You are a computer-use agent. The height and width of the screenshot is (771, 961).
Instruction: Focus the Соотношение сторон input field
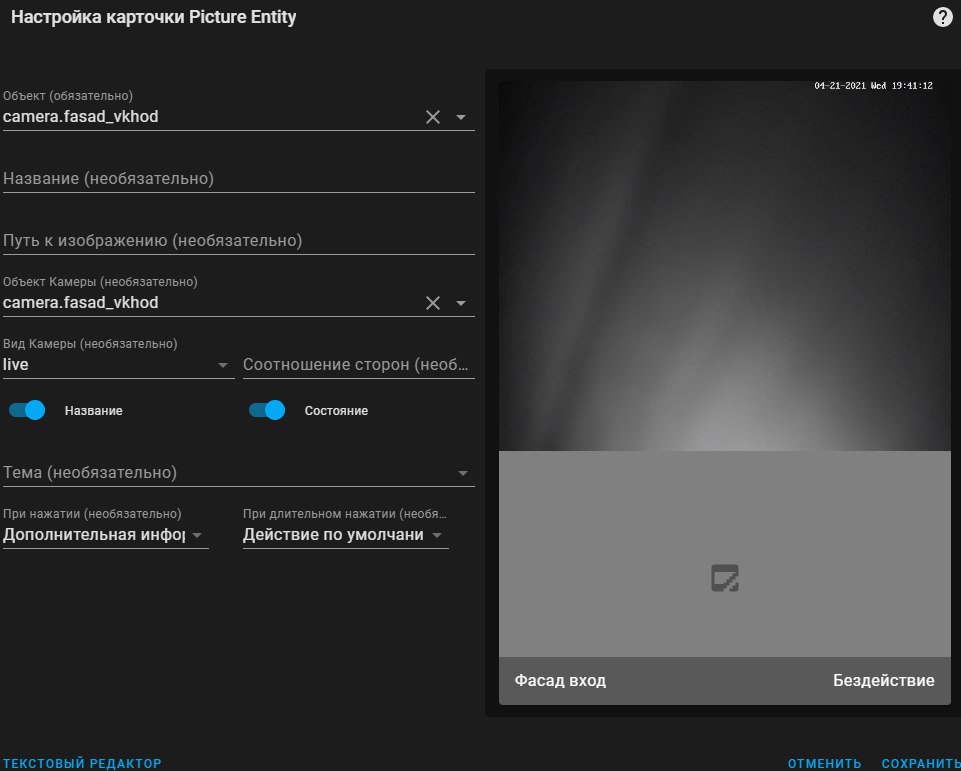[x=359, y=365]
